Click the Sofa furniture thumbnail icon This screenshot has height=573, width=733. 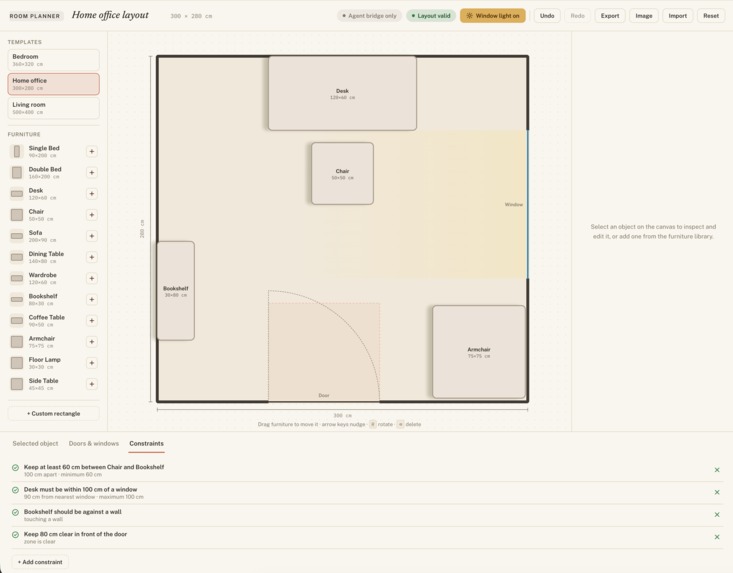(x=17, y=236)
